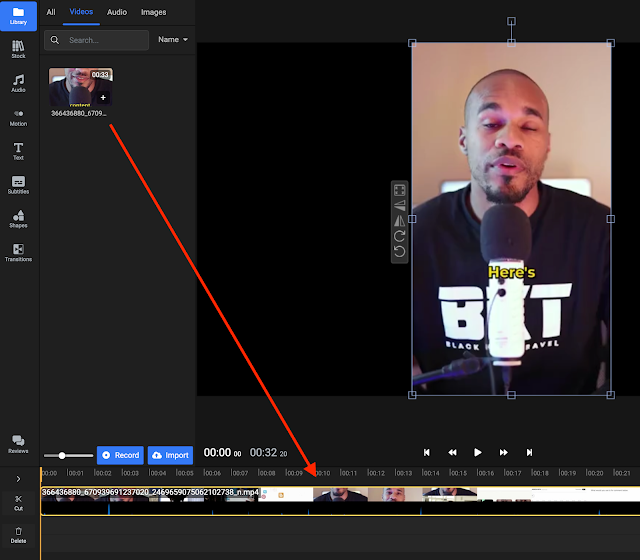Switch to the All tab
The height and width of the screenshot is (560, 640).
point(51,12)
